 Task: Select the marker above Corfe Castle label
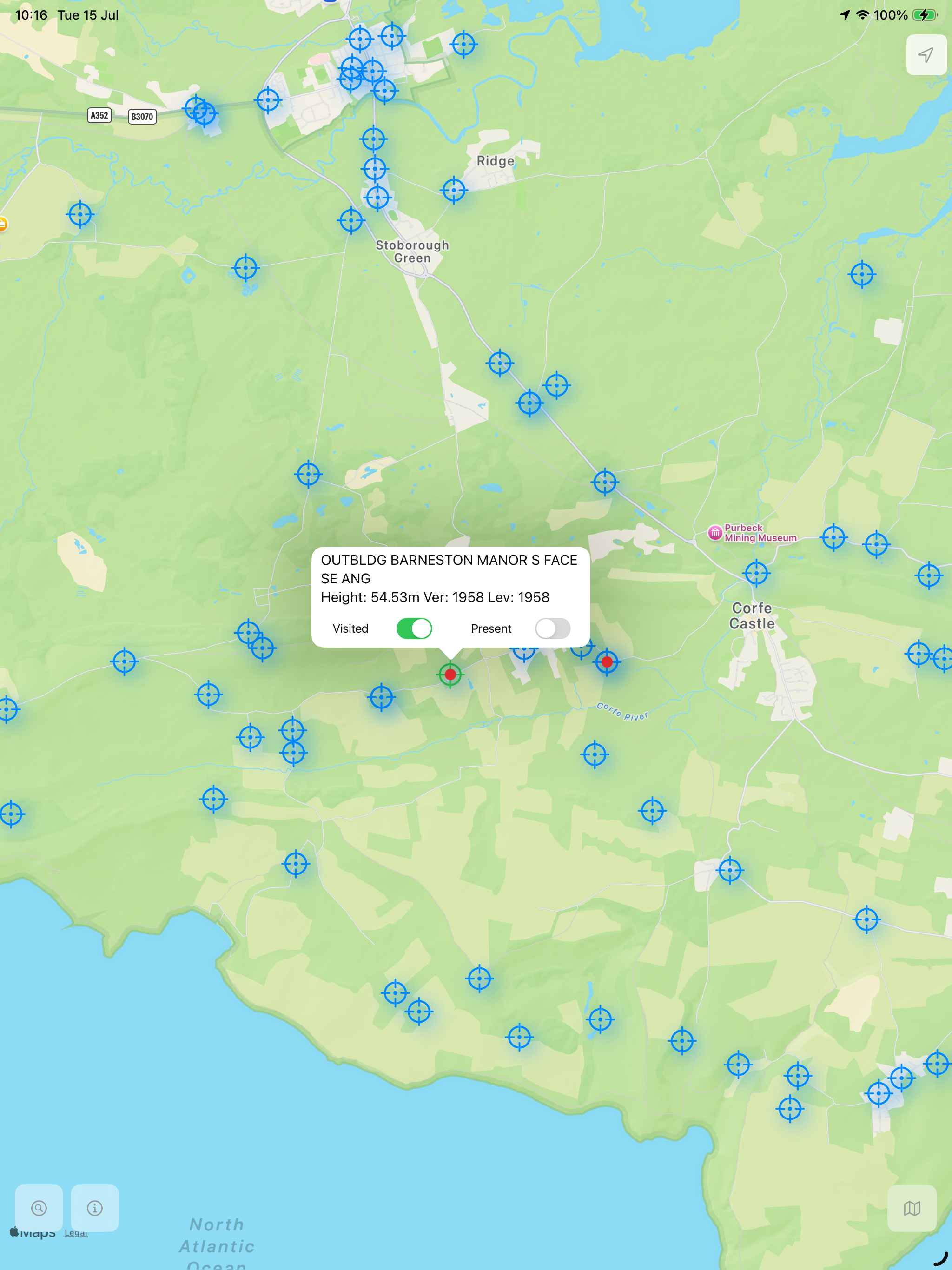pos(756,573)
